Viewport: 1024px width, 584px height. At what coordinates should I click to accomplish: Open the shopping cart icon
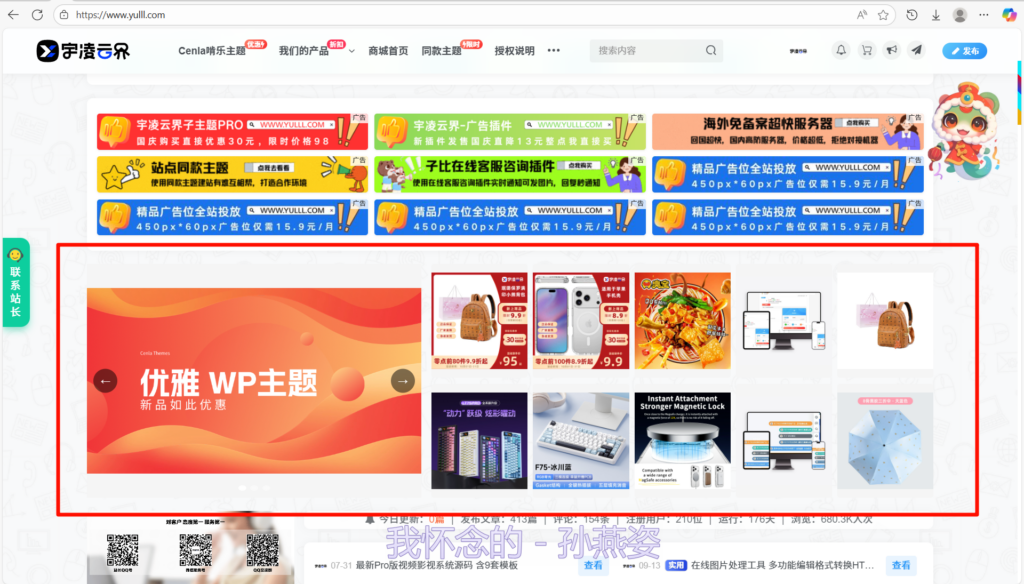(866, 50)
